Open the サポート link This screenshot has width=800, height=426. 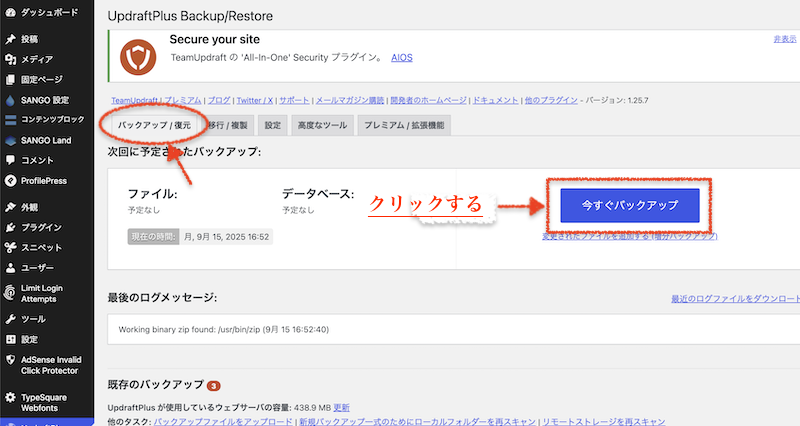click(294, 101)
